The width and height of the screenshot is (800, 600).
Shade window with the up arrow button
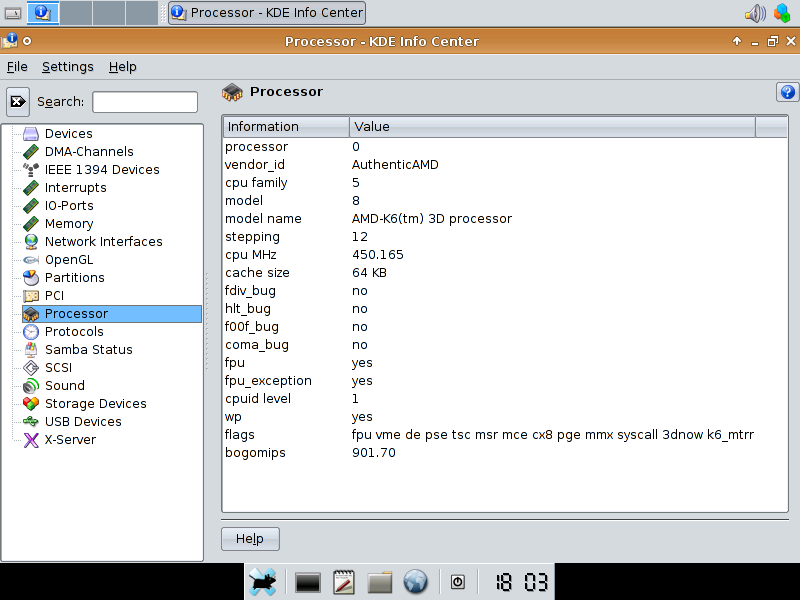[737, 41]
